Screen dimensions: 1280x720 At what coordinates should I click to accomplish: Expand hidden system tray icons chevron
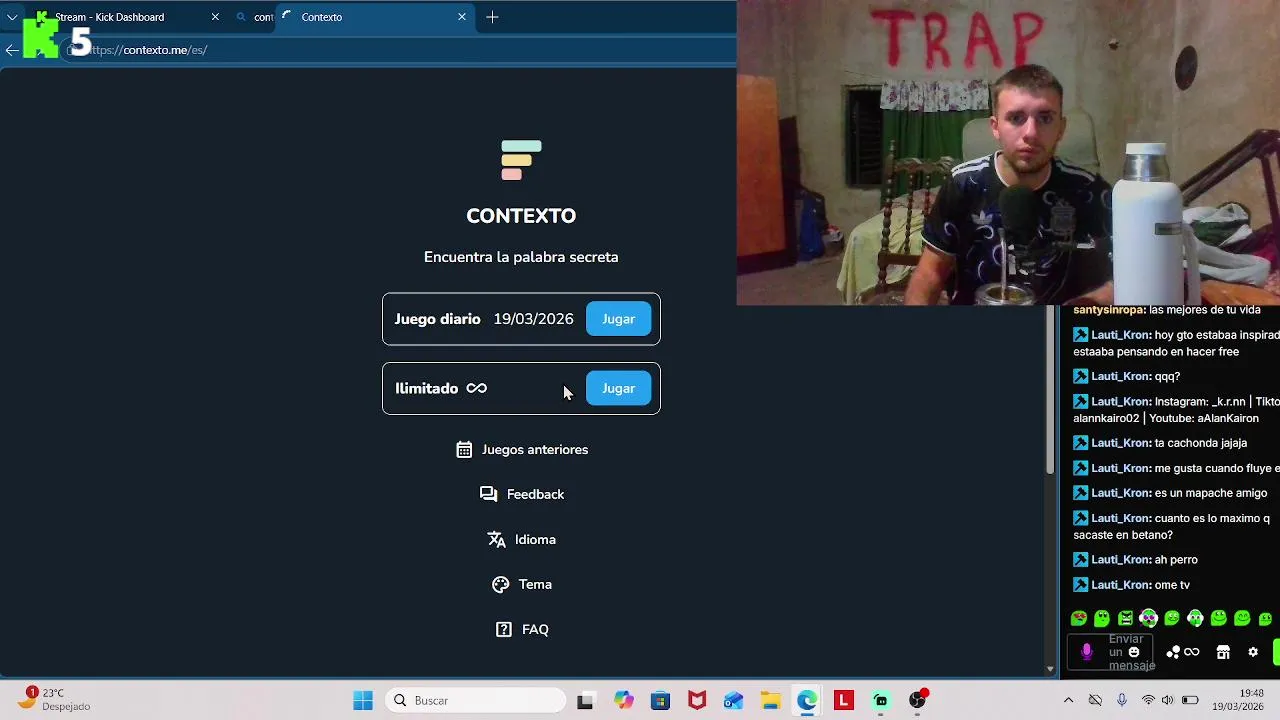1068,701
